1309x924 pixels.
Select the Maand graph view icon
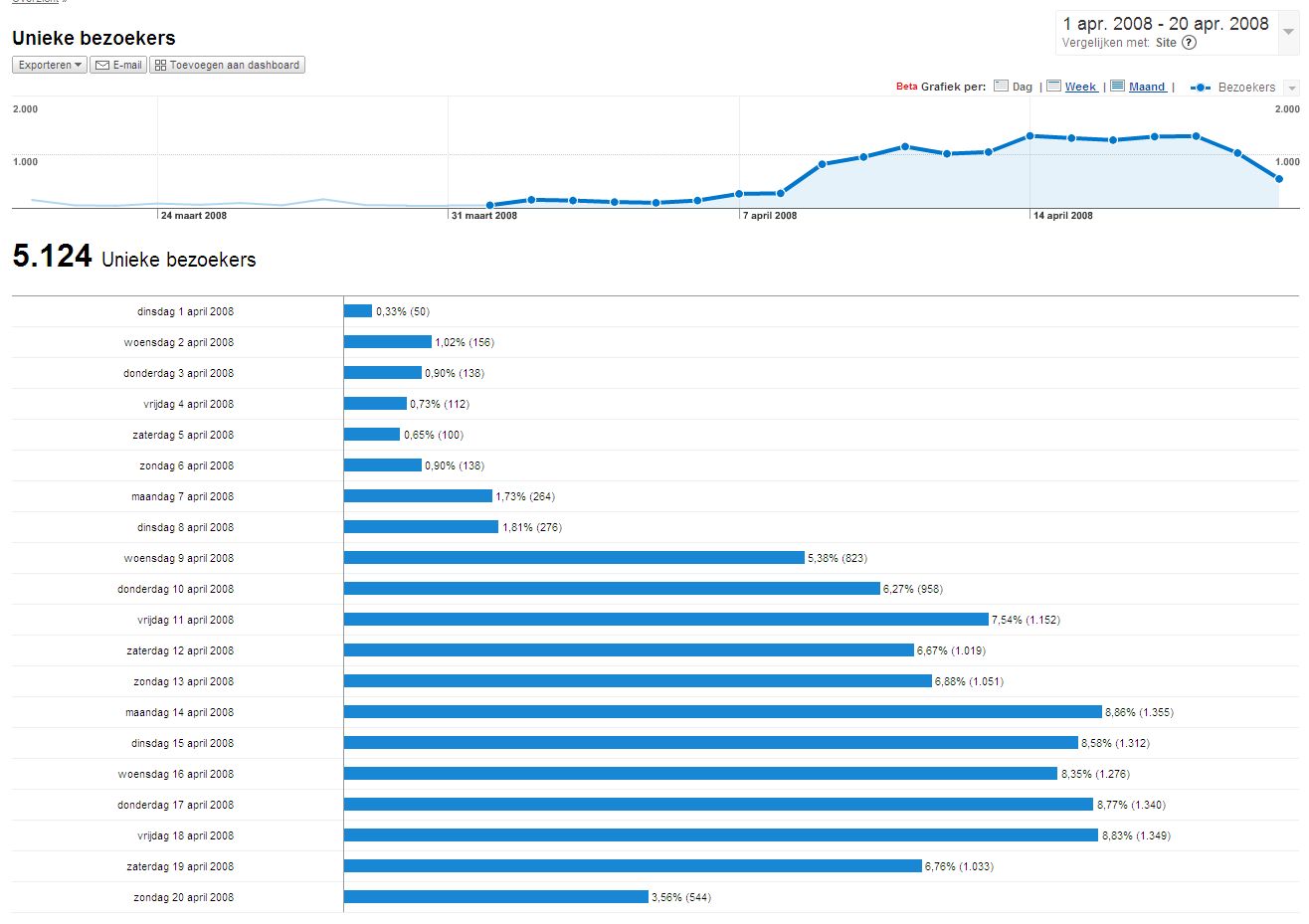[x=1117, y=87]
